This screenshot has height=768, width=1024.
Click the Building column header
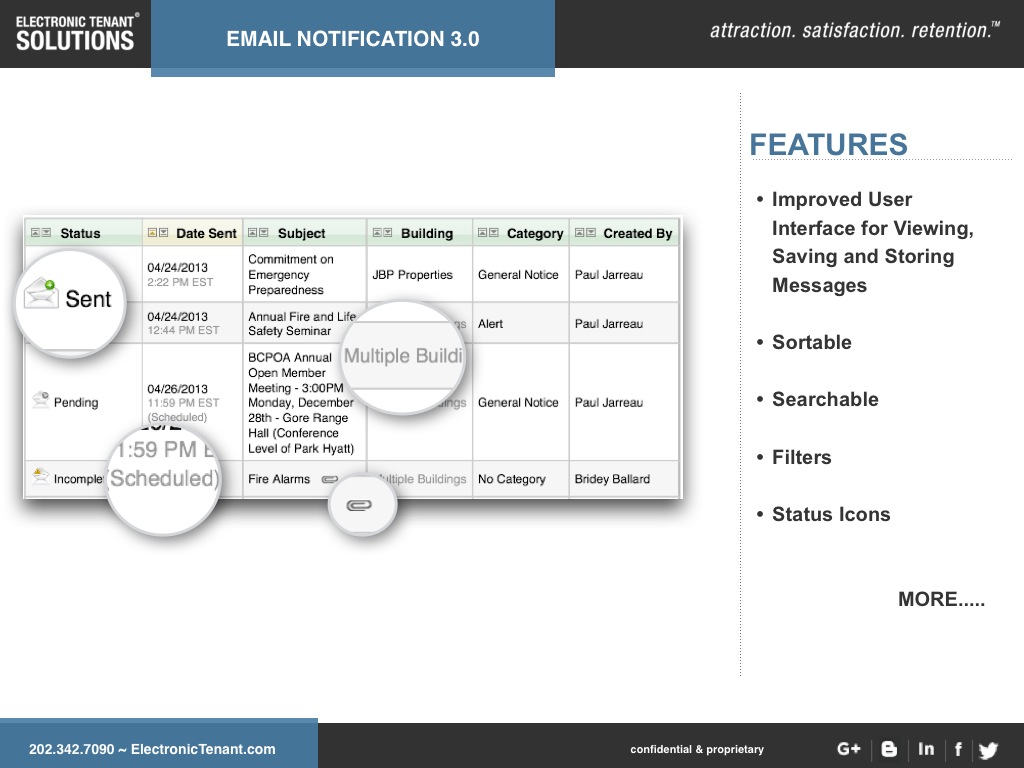tap(426, 233)
